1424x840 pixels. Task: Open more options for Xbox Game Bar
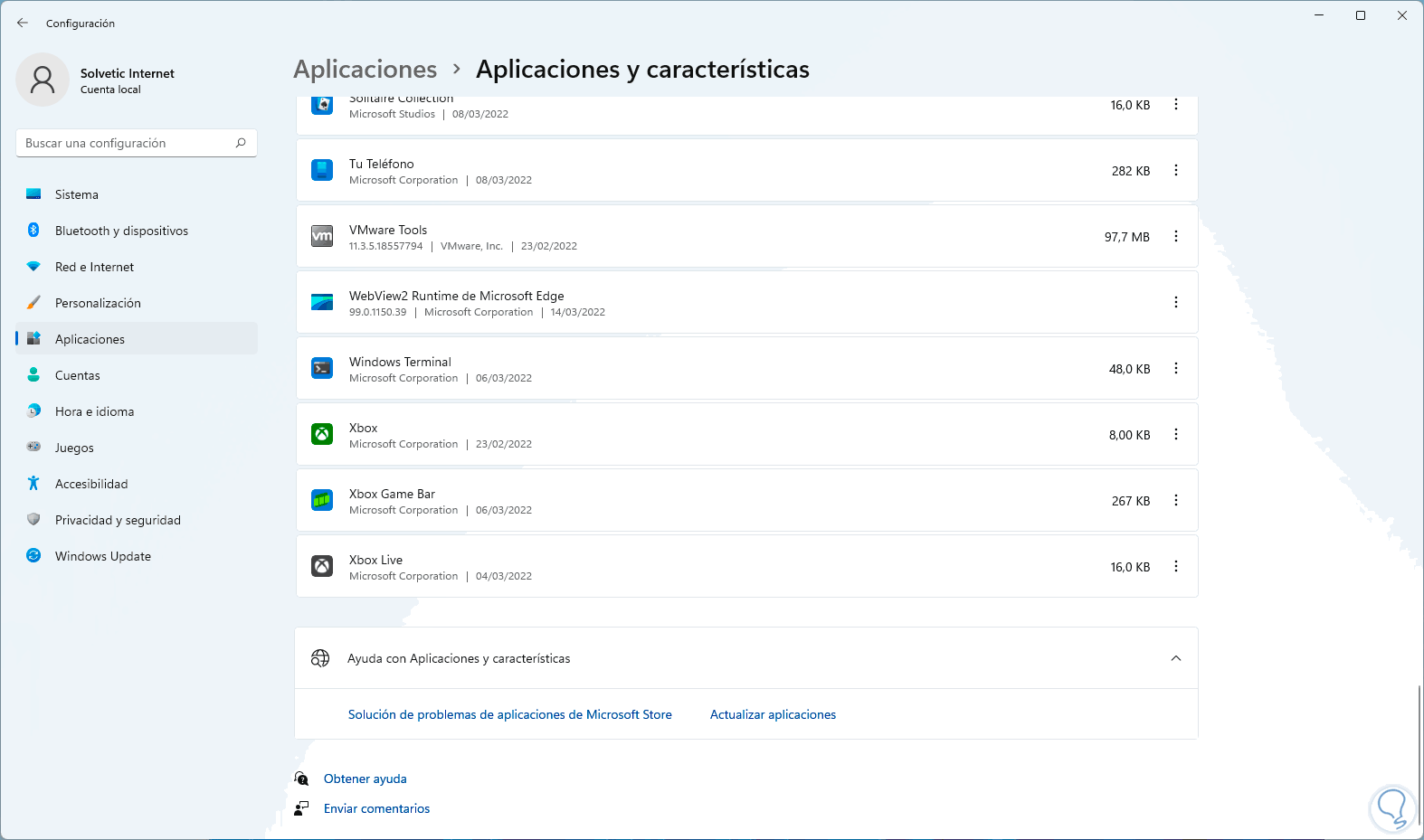(x=1176, y=500)
